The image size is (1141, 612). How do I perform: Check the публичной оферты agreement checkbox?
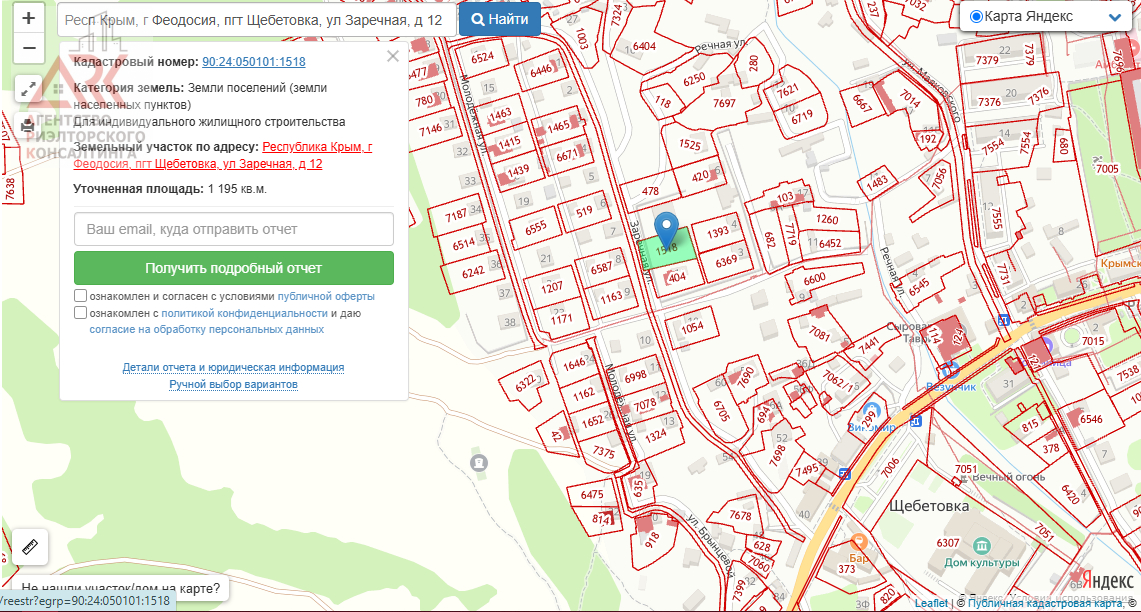click(80, 297)
